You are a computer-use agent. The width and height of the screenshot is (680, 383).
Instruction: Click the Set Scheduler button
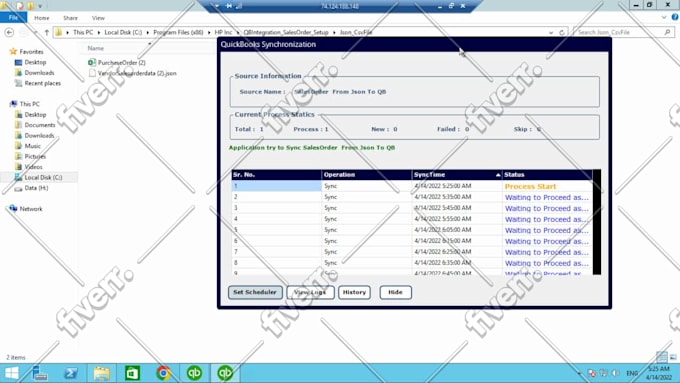pyautogui.click(x=255, y=292)
